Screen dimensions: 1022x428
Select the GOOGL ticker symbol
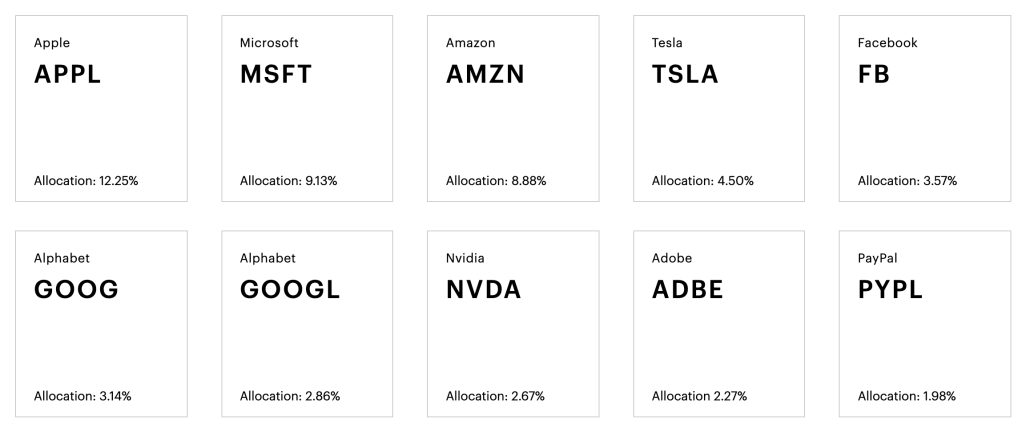pos(290,290)
